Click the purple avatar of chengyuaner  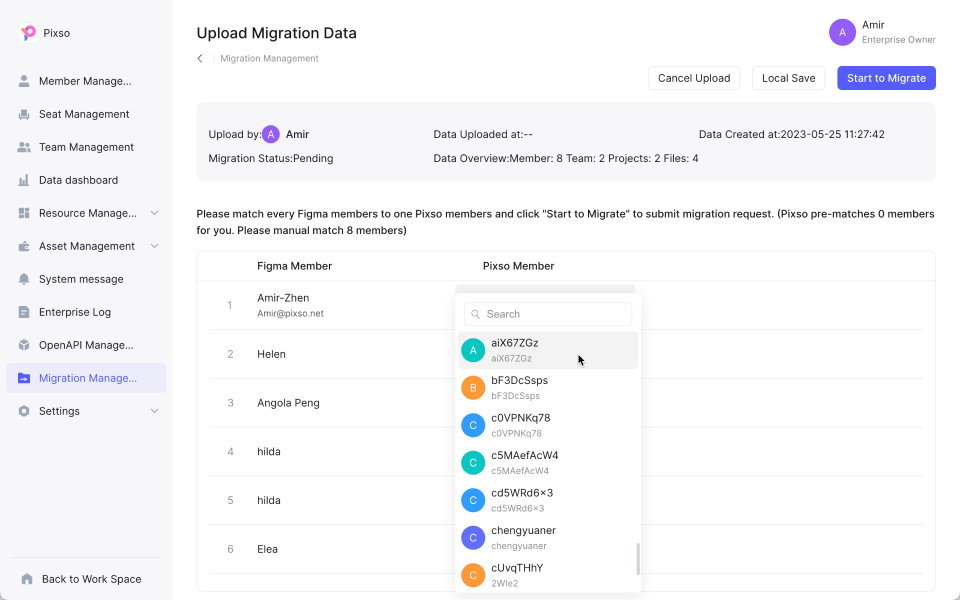pyautogui.click(x=473, y=538)
